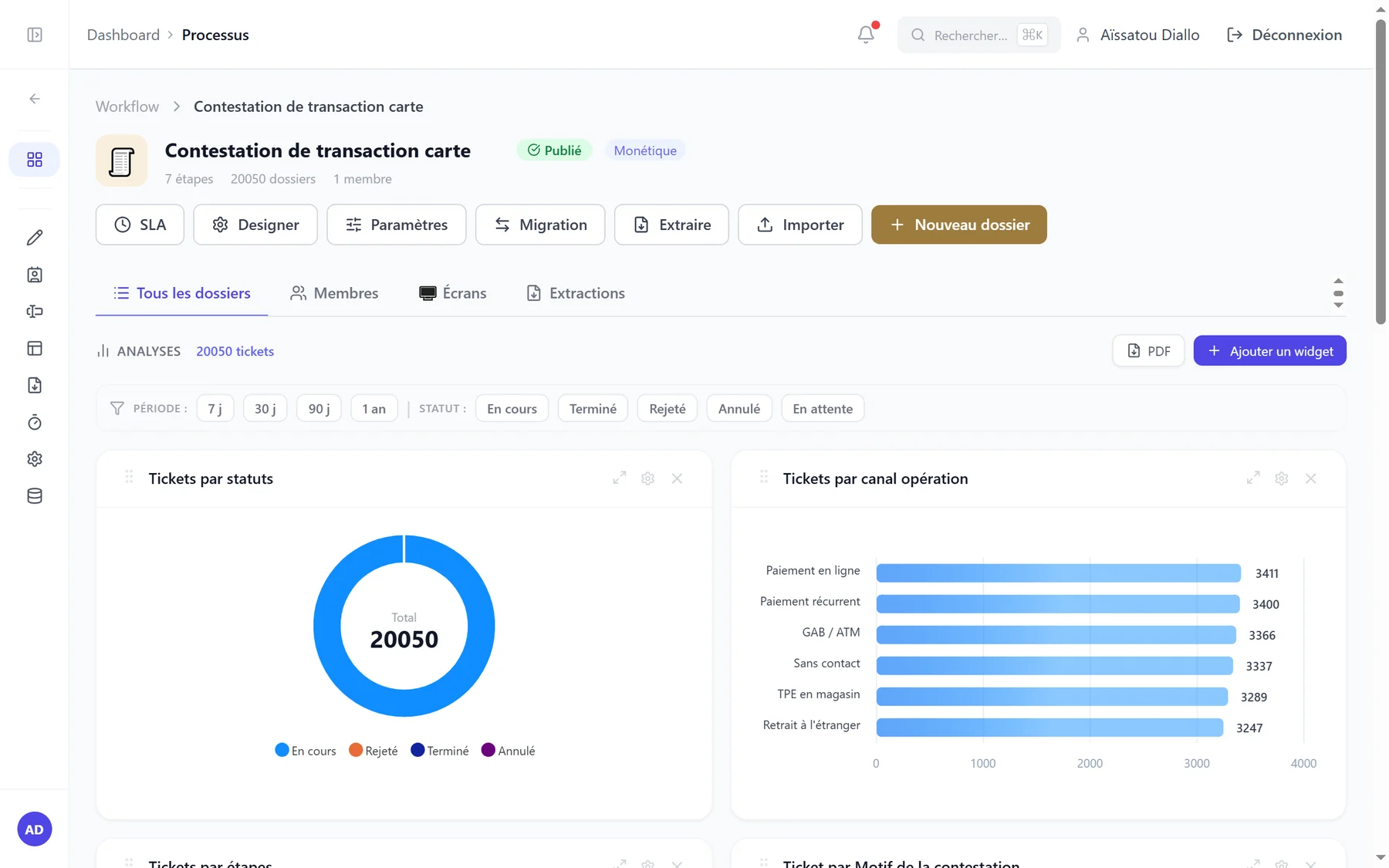Open the Designer button
The height and width of the screenshot is (868, 1389).
coord(255,225)
